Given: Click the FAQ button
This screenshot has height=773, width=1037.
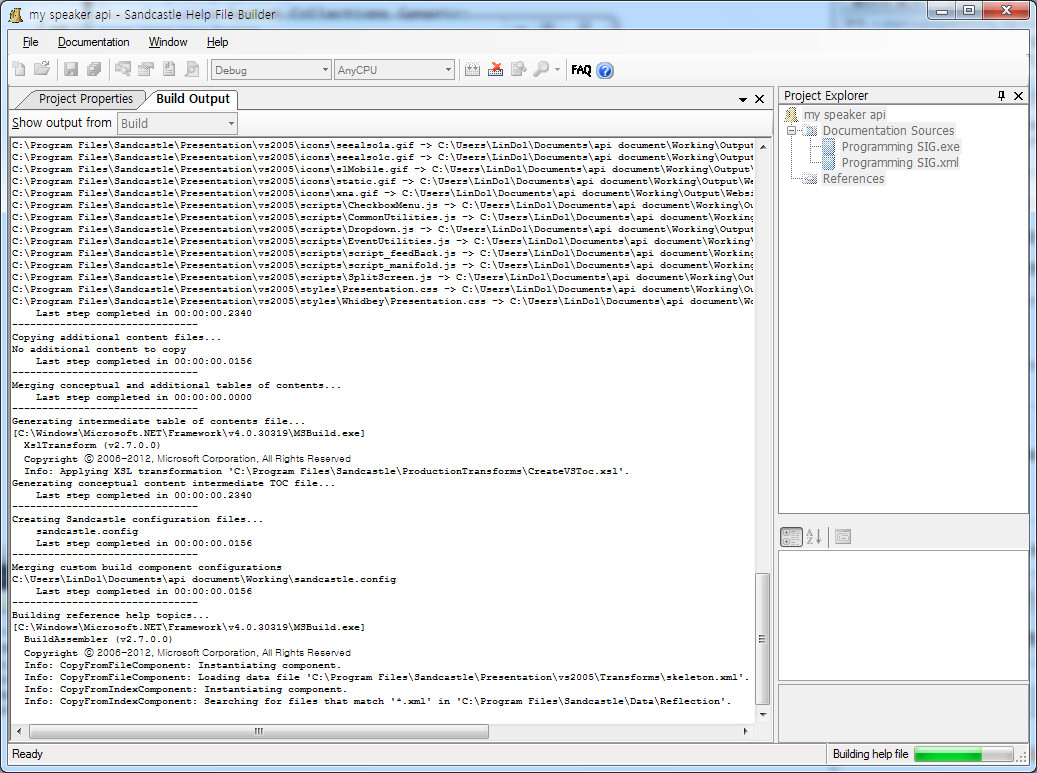Looking at the screenshot, I should point(581,70).
